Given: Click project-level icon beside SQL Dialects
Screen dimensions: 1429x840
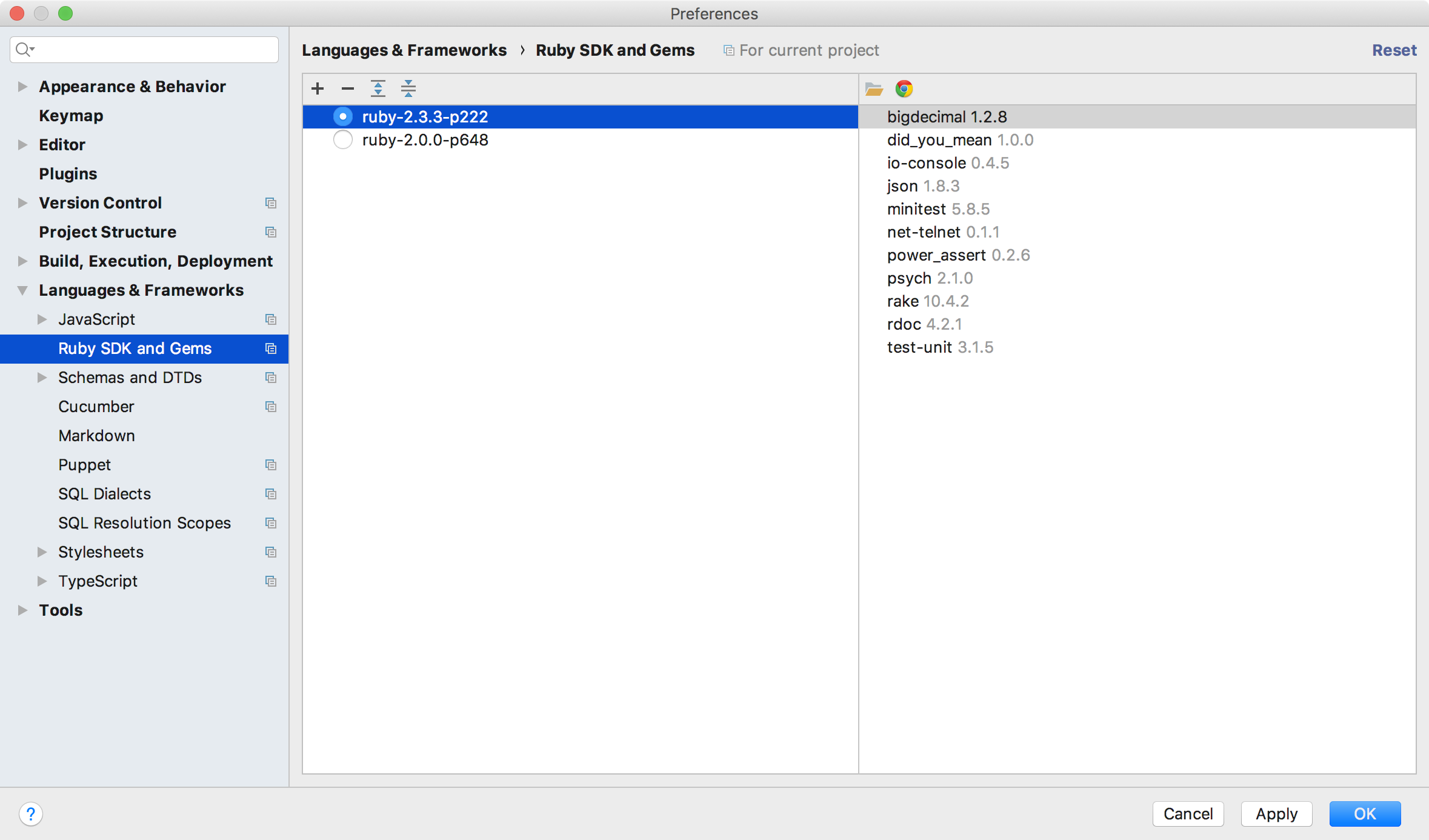Looking at the screenshot, I should coord(271,494).
